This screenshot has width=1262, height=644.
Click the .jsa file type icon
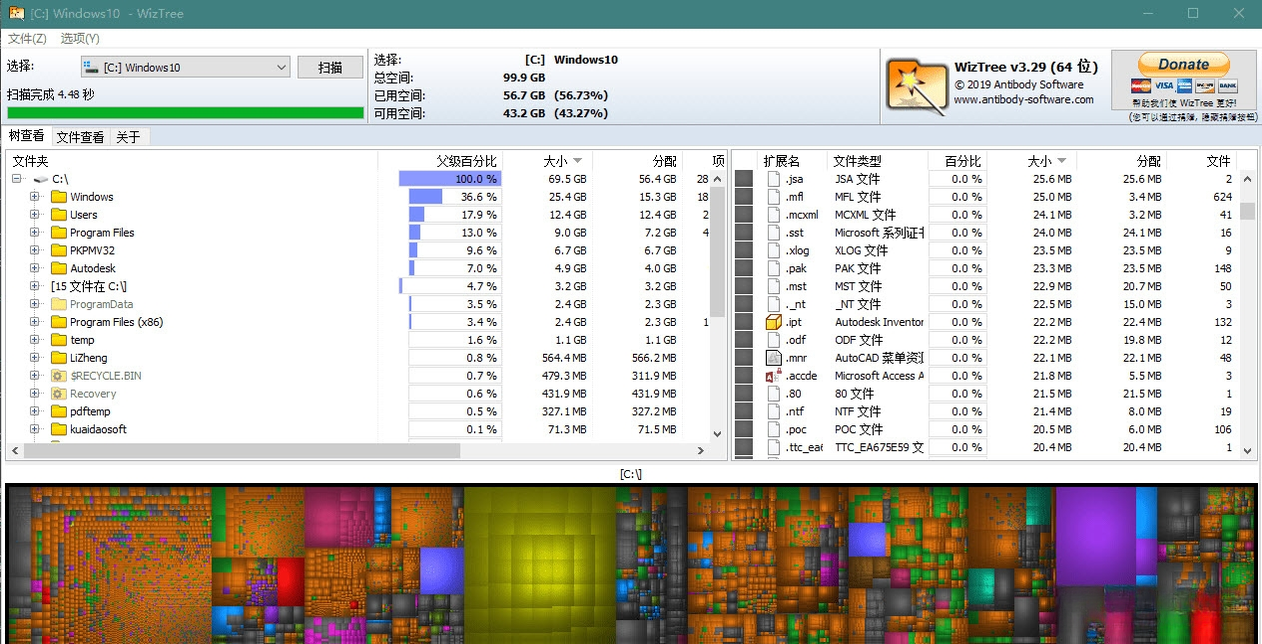point(773,179)
